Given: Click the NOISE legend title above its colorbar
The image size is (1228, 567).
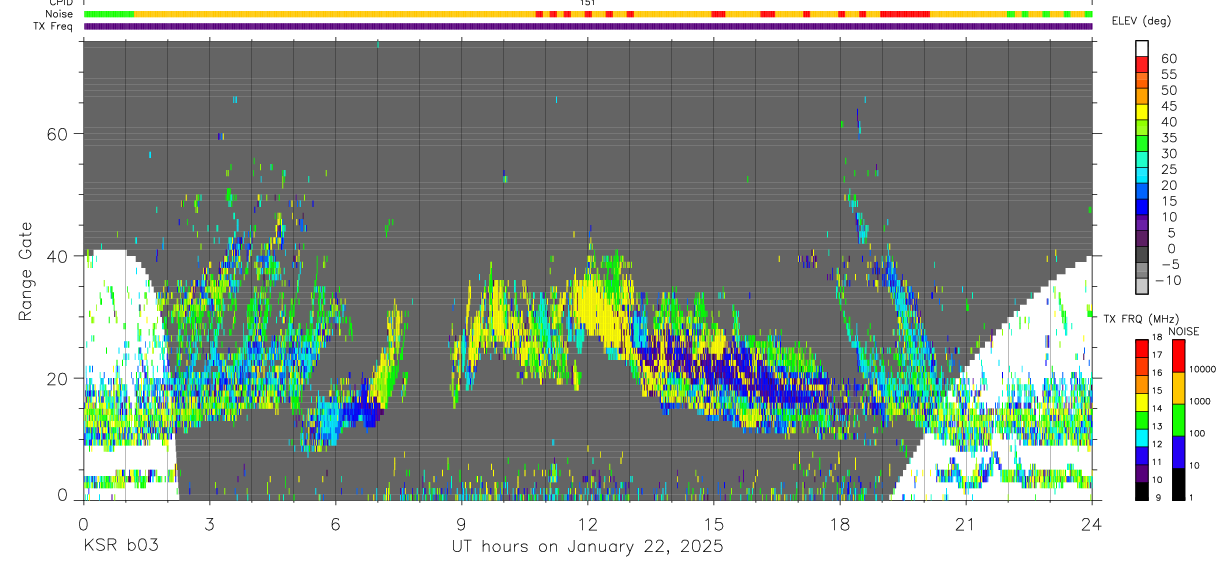Looking at the screenshot, I should (1183, 331).
